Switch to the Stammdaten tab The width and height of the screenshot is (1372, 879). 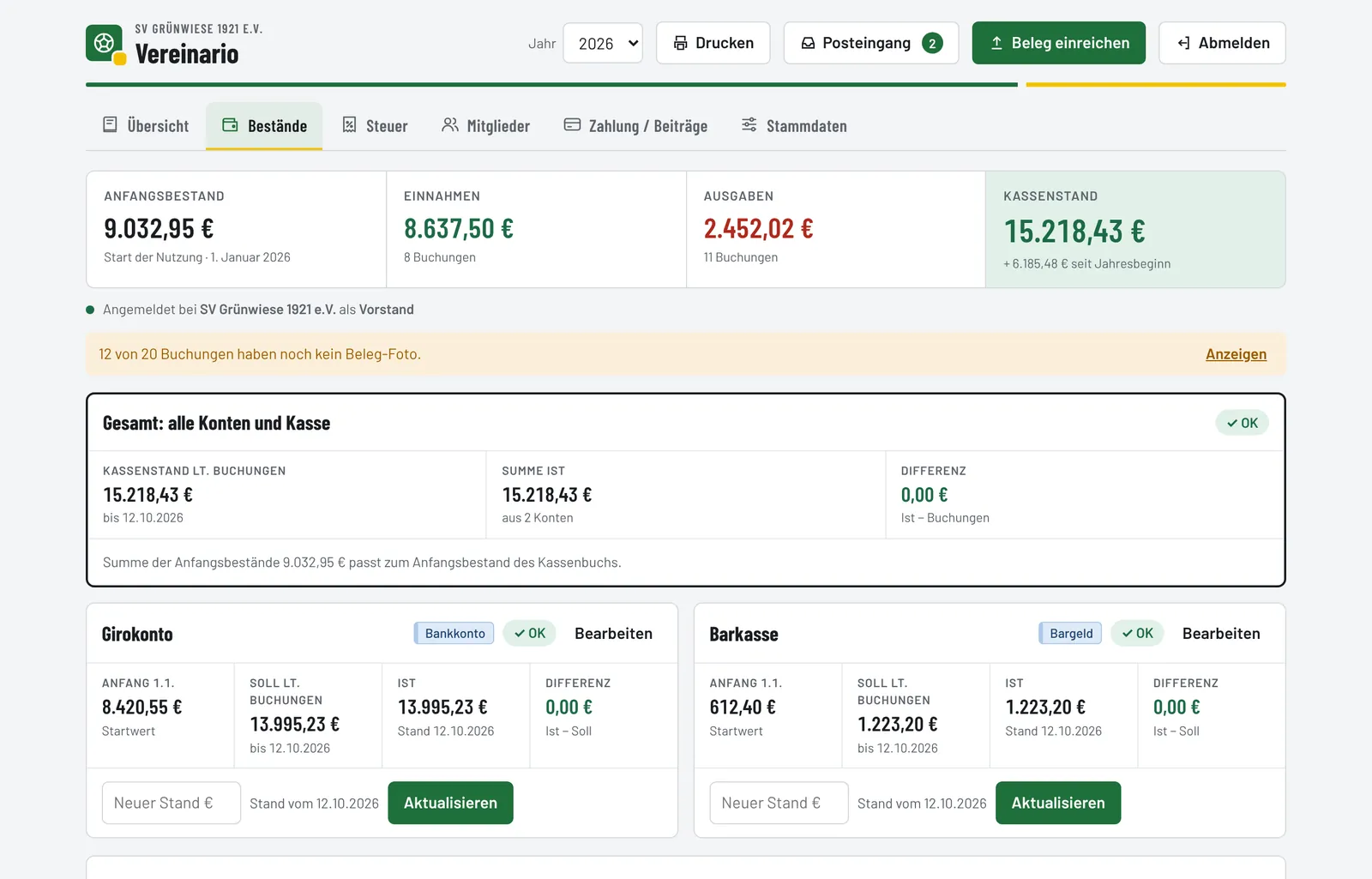(794, 126)
